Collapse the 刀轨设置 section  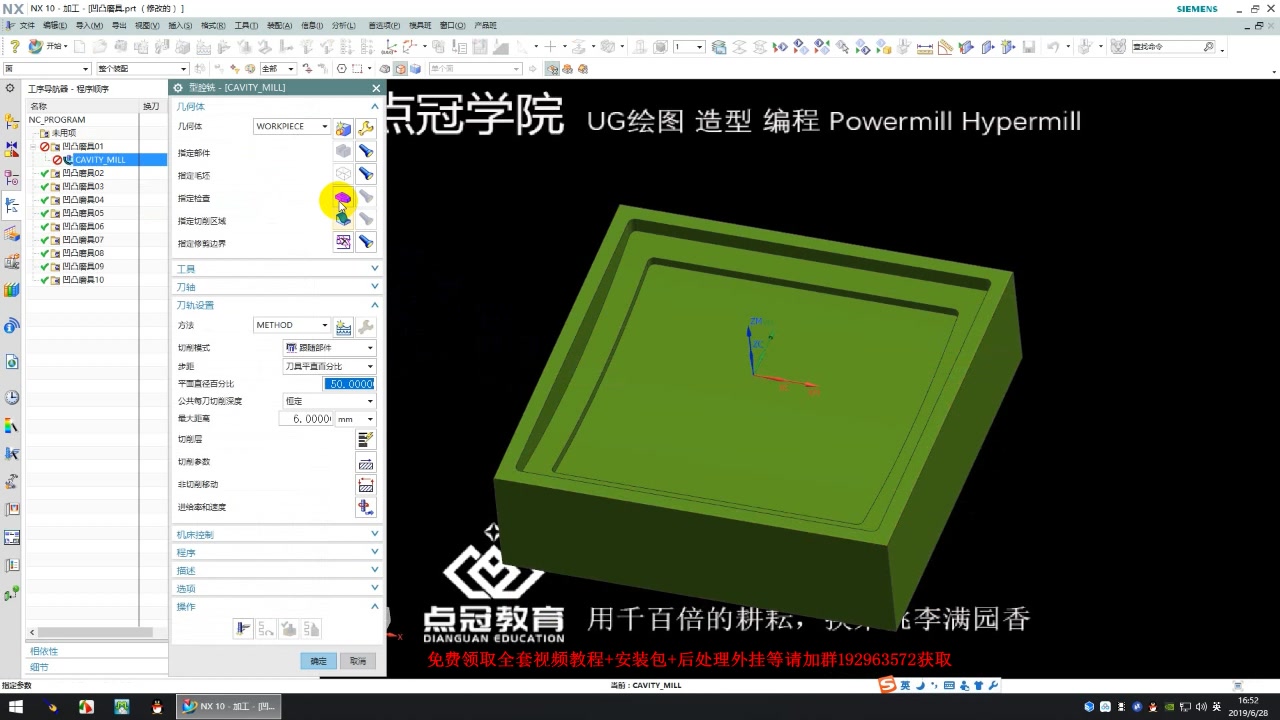click(277, 305)
